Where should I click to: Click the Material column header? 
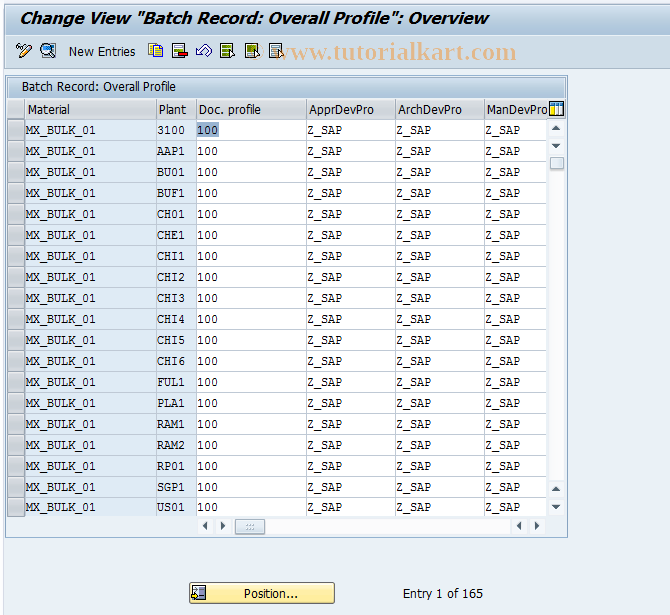[x=90, y=109]
